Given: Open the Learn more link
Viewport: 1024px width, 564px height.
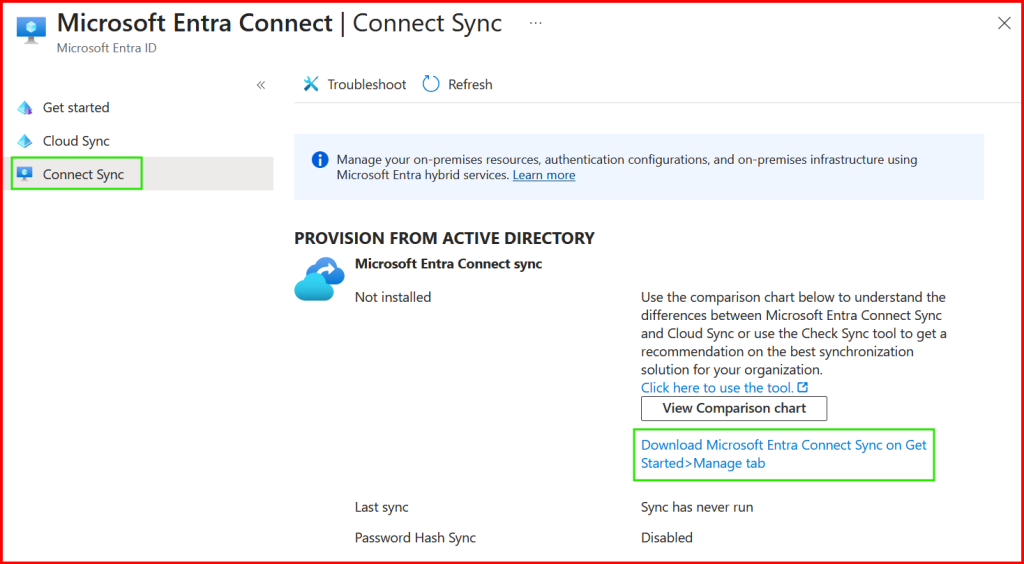Looking at the screenshot, I should pos(544,175).
